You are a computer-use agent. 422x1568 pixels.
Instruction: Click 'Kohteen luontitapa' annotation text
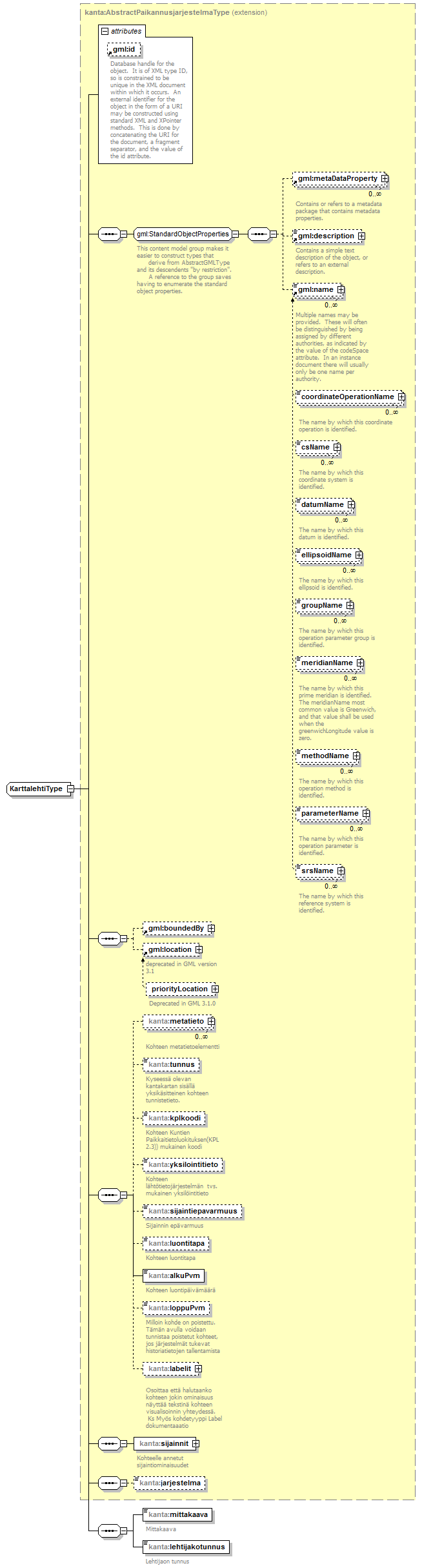click(170, 1258)
